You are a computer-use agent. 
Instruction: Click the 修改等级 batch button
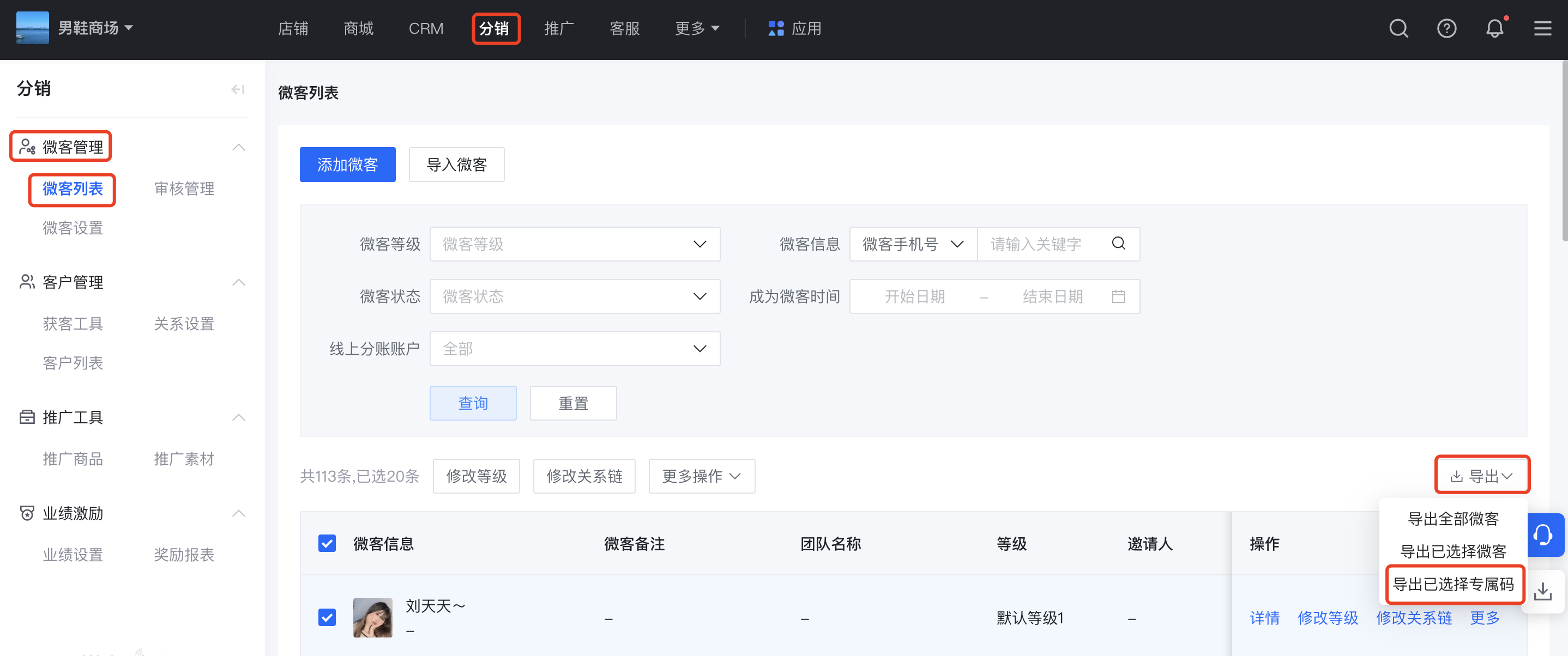pos(477,476)
